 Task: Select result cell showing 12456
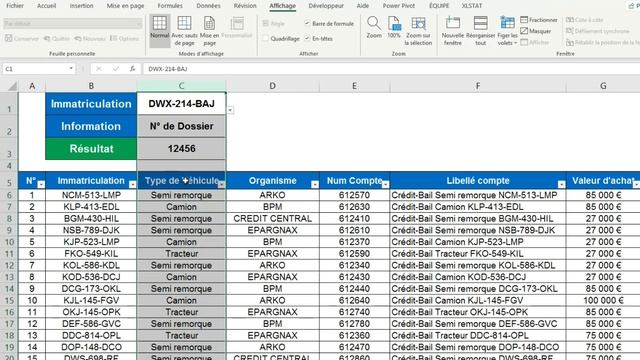click(x=181, y=149)
